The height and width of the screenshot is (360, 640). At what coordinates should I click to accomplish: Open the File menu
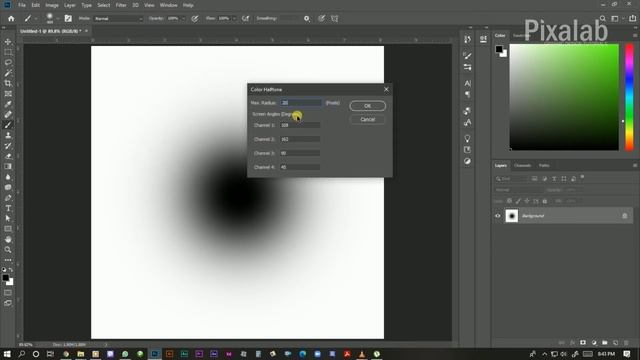pyautogui.click(x=22, y=5)
